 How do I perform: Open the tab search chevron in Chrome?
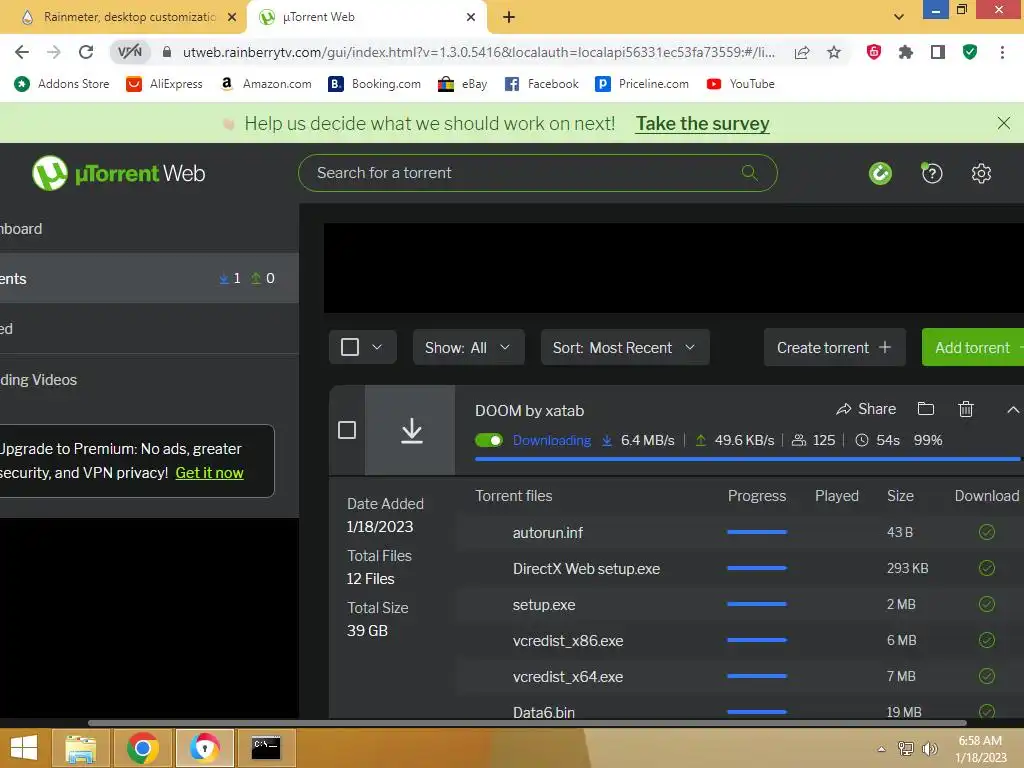pos(899,17)
